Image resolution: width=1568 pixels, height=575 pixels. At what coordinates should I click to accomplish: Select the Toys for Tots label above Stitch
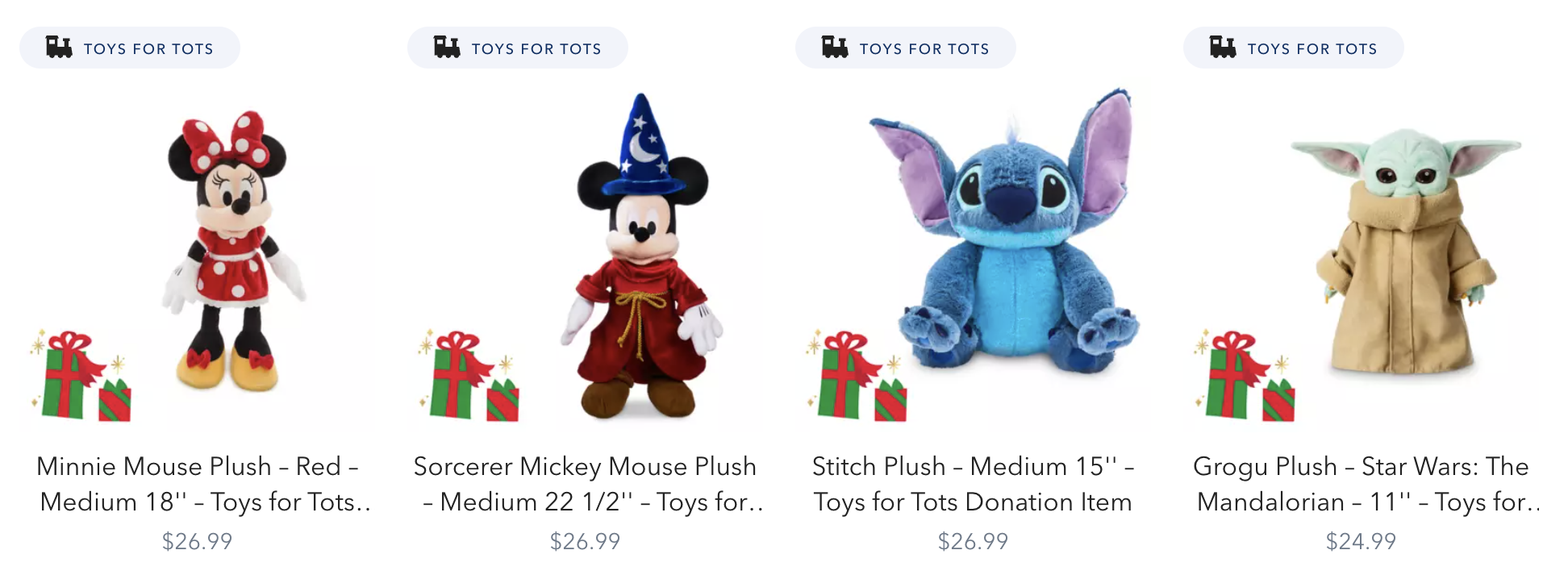[924, 48]
